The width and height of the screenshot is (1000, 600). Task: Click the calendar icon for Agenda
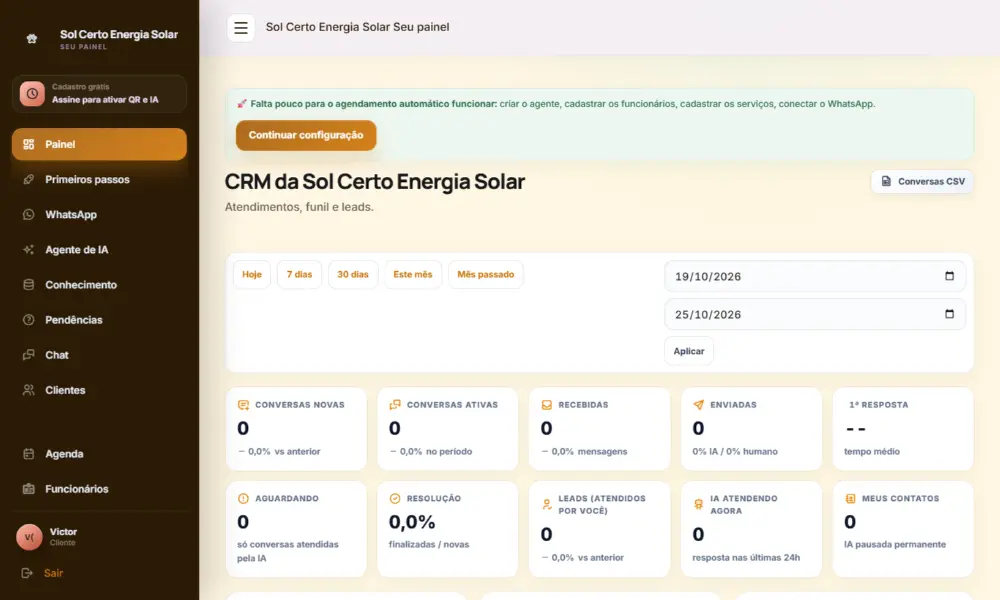pos(29,453)
